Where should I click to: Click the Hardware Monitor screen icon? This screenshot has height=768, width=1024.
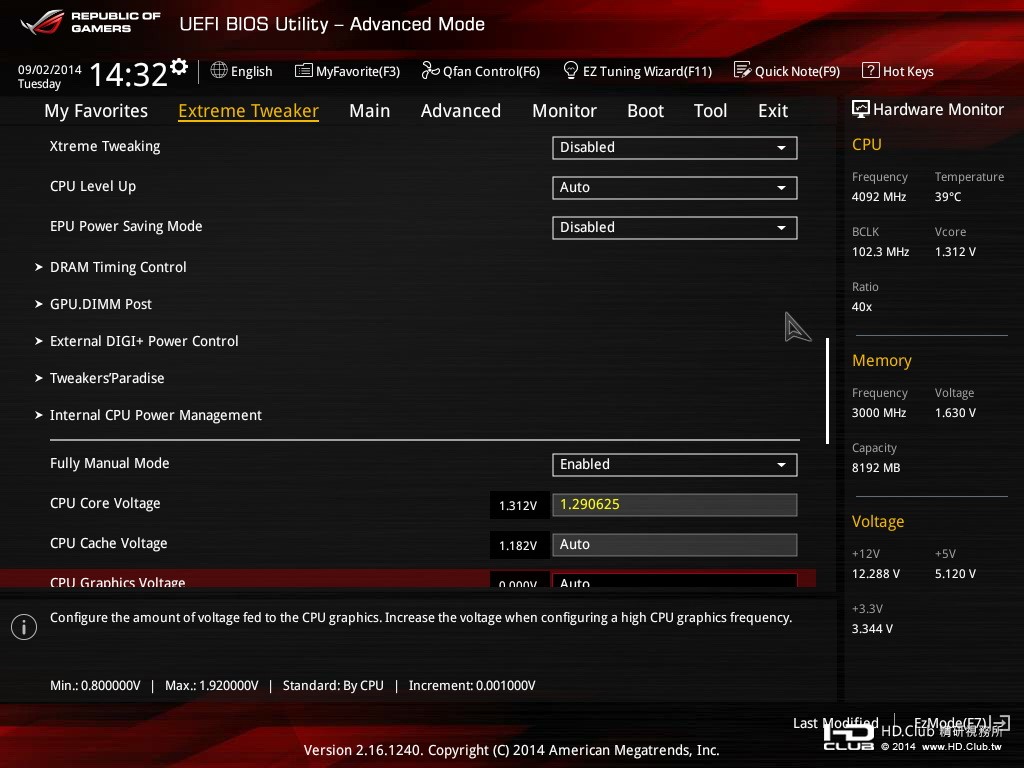[861, 109]
